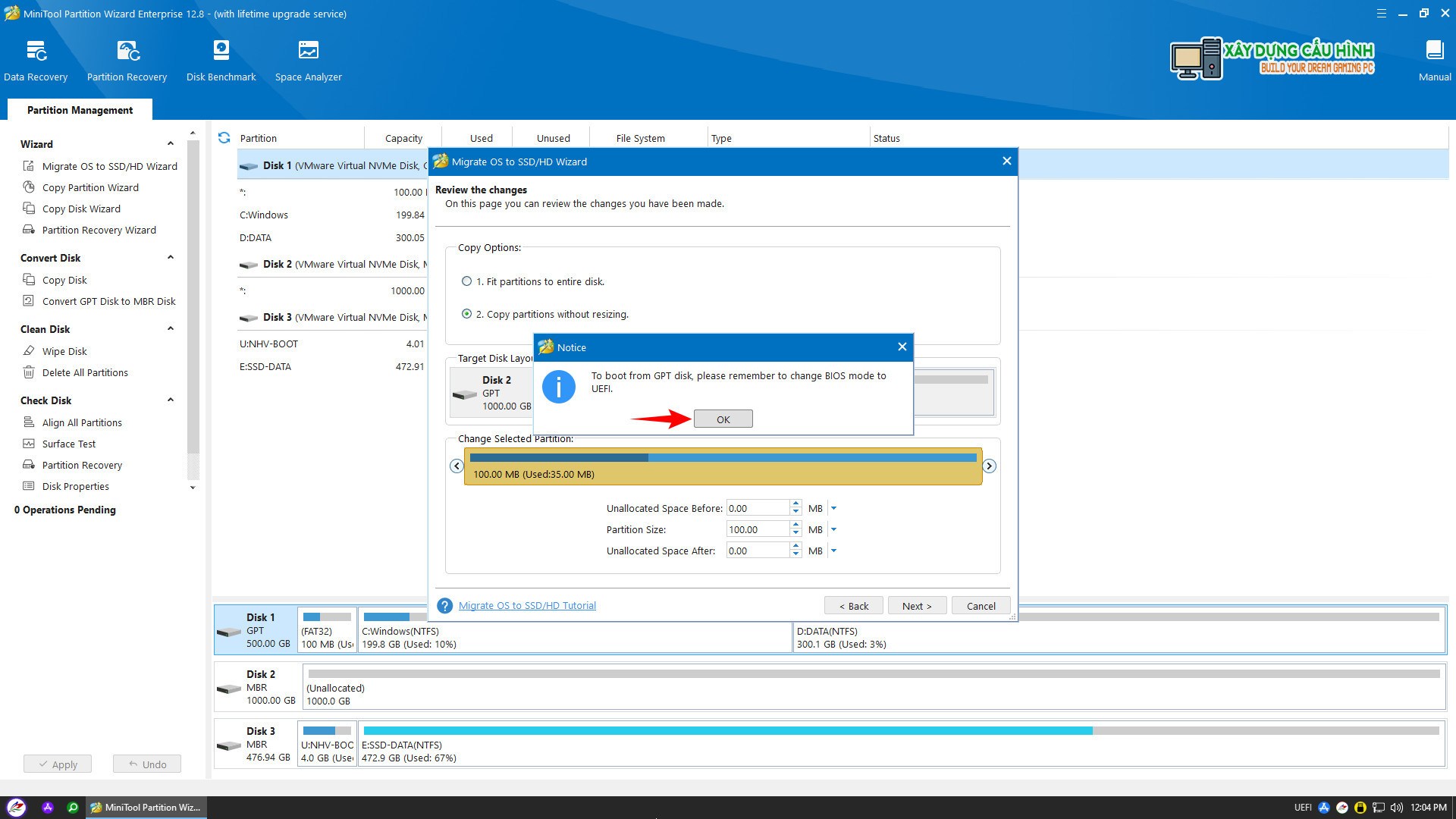Open Data Recovery tool

[x=36, y=61]
